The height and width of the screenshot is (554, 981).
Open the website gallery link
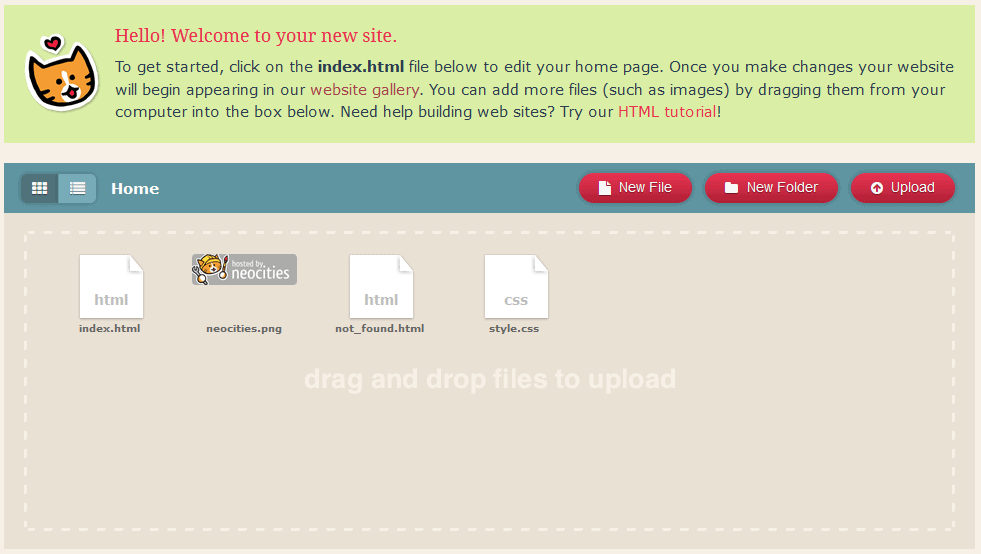click(x=366, y=90)
